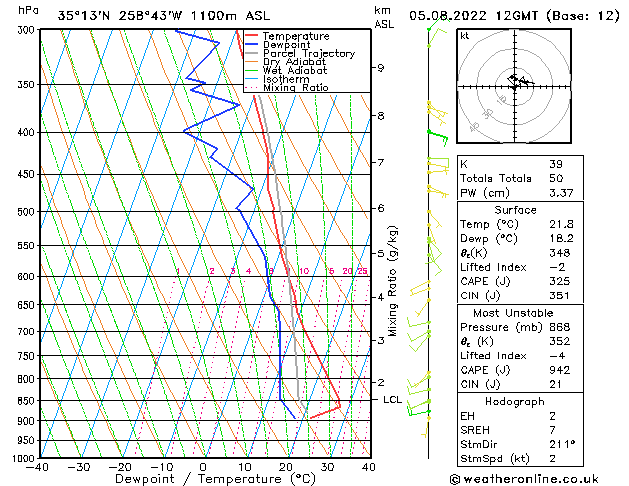Click the kt label in hodograph

[465, 36]
